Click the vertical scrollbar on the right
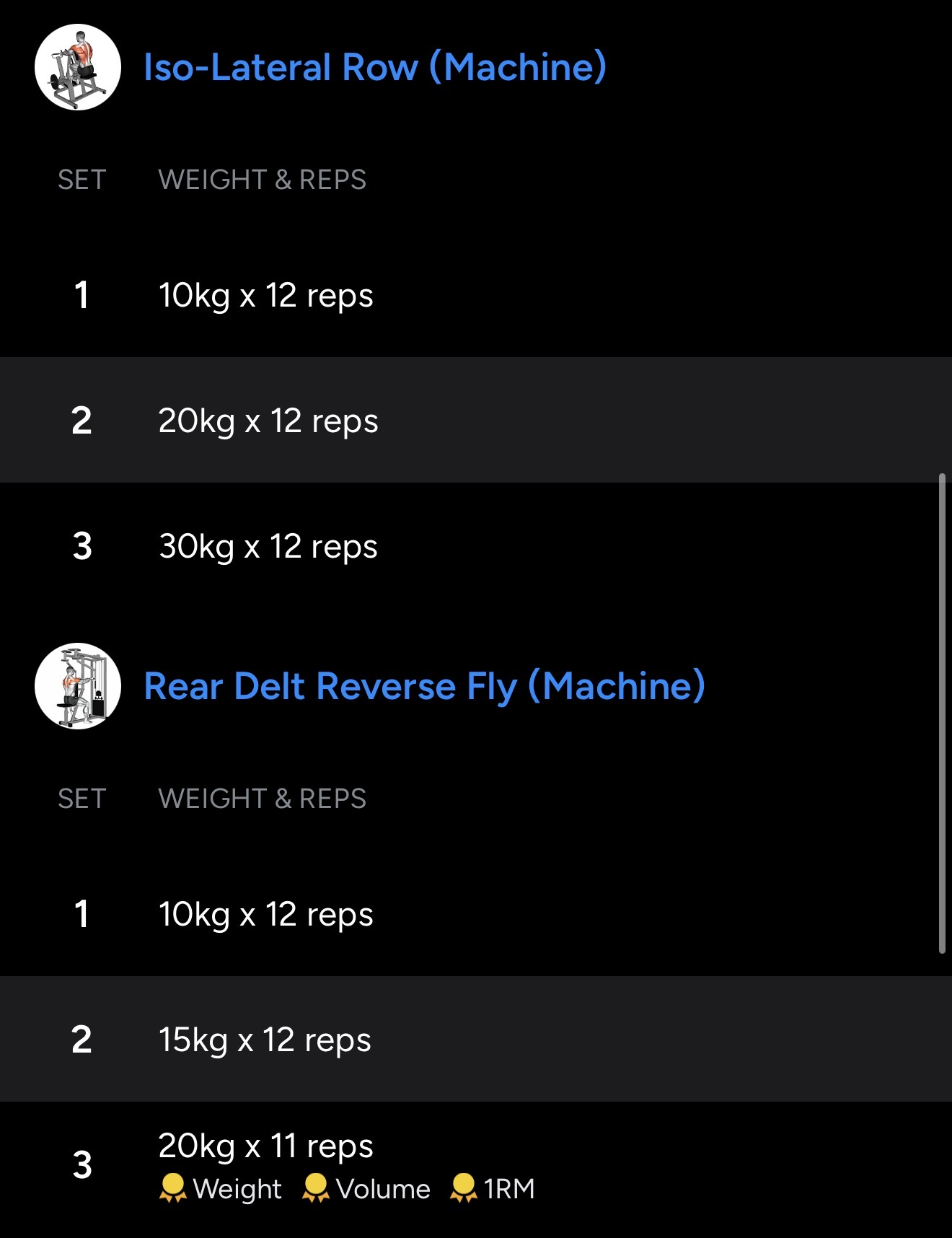 (942, 713)
